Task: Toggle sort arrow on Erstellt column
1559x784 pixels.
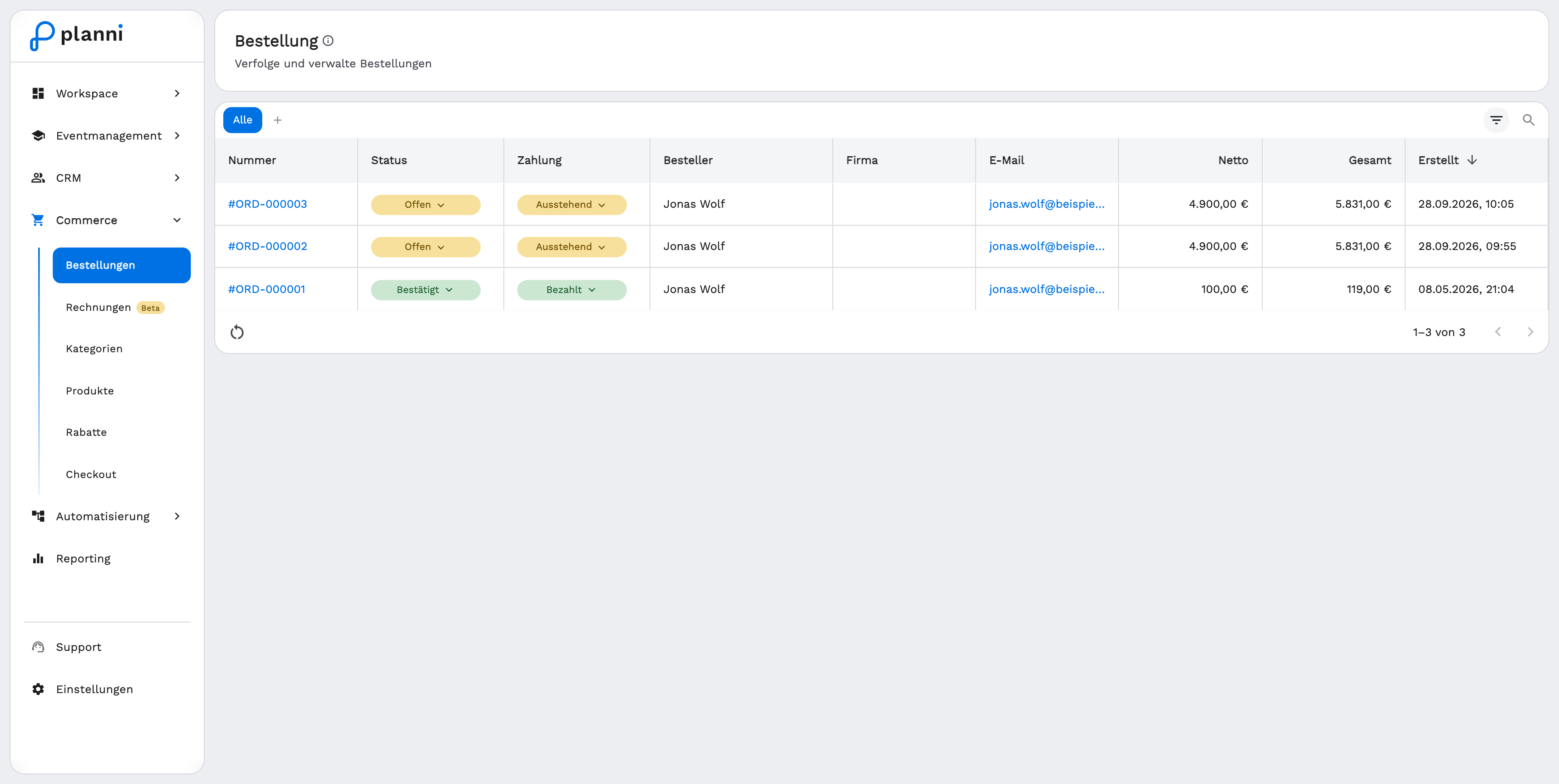Action: pyautogui.click(x=1473, y=160)
